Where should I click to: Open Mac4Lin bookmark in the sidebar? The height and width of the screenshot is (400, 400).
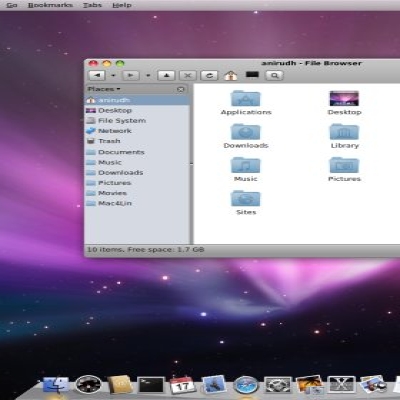pyautogui.click(x=137, y=203)
